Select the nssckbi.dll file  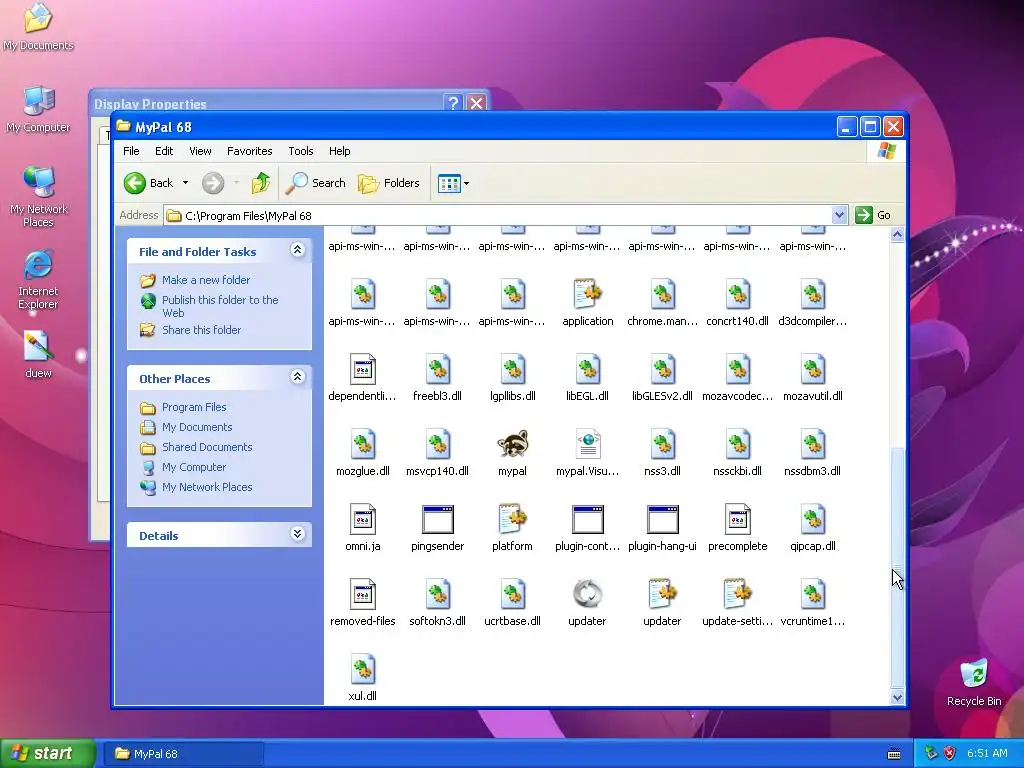(737, 445)
